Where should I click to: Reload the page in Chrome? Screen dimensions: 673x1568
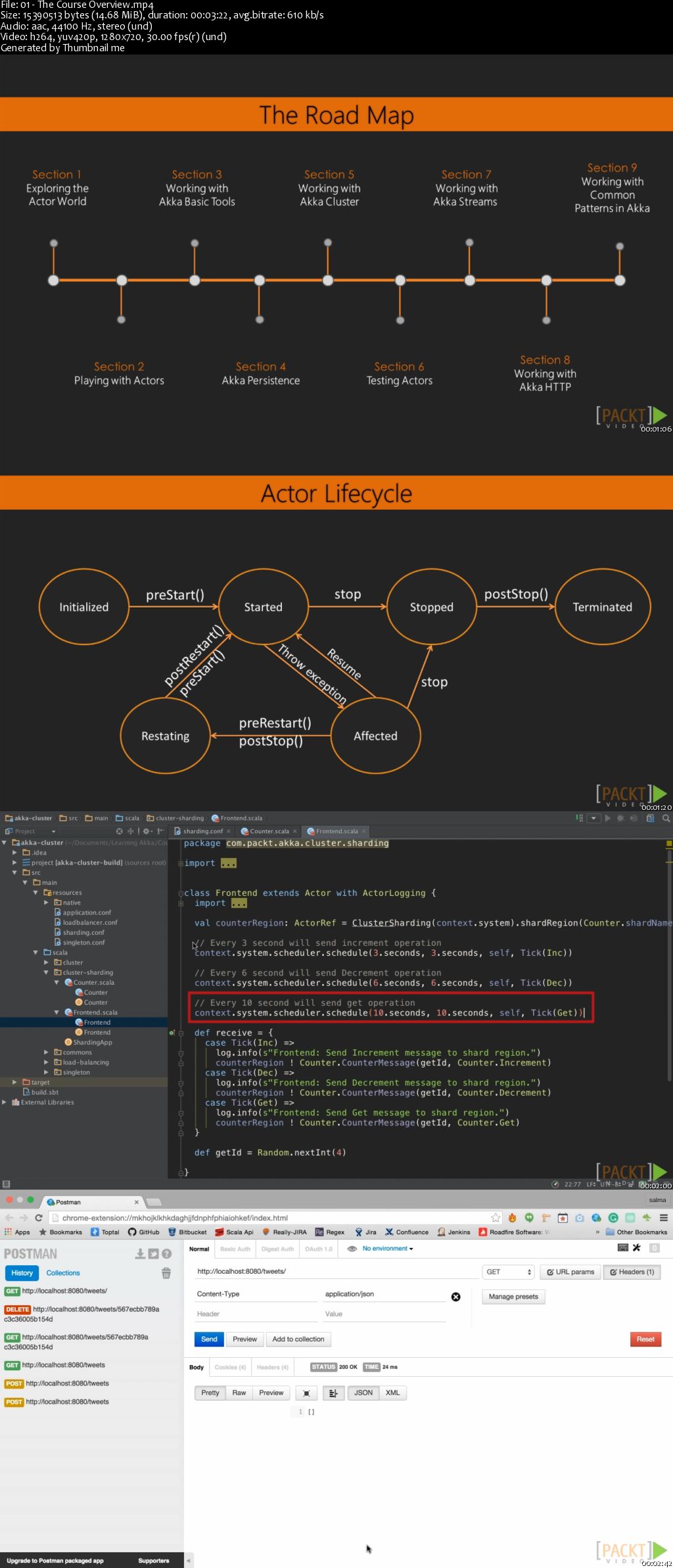tap(39, 1218)
